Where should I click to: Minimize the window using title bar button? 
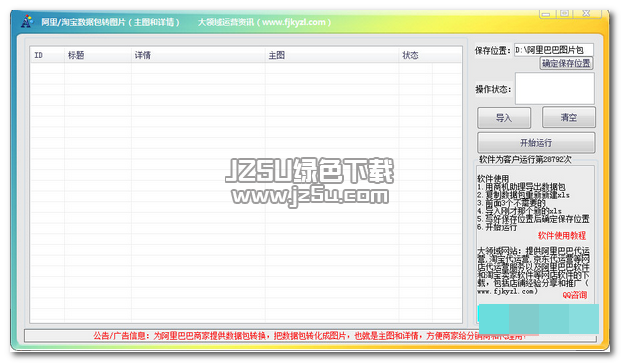click(x=547, y=14)
